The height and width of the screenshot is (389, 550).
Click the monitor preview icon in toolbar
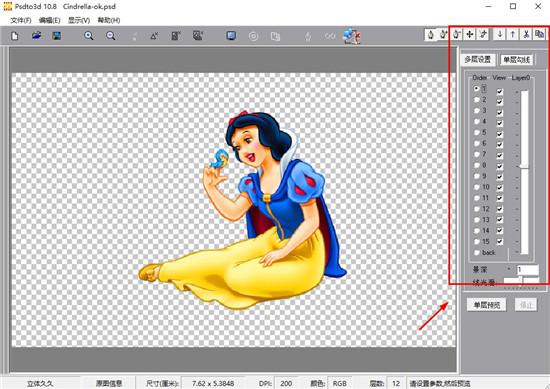click(x=231, y=35)
